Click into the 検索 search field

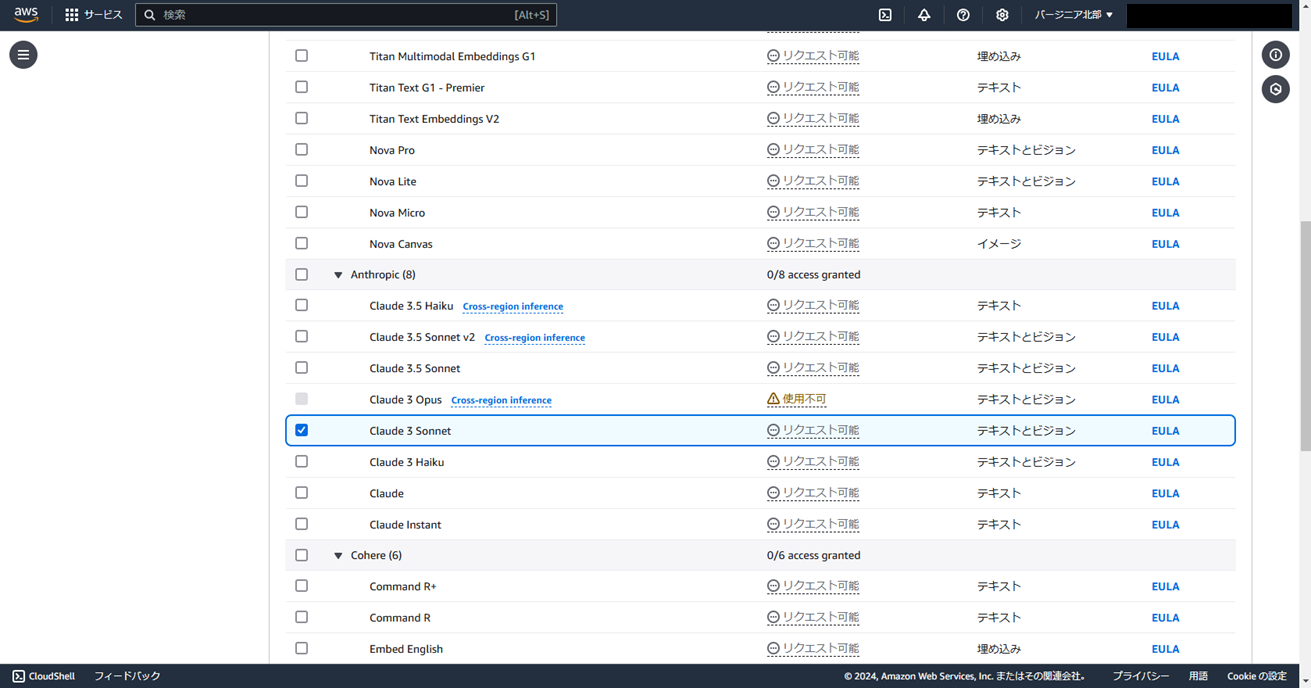[346, 15]
